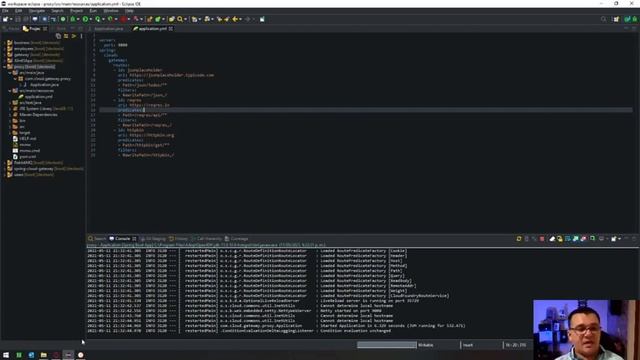Click the progress bar in the status bar

tap(387, 345)
